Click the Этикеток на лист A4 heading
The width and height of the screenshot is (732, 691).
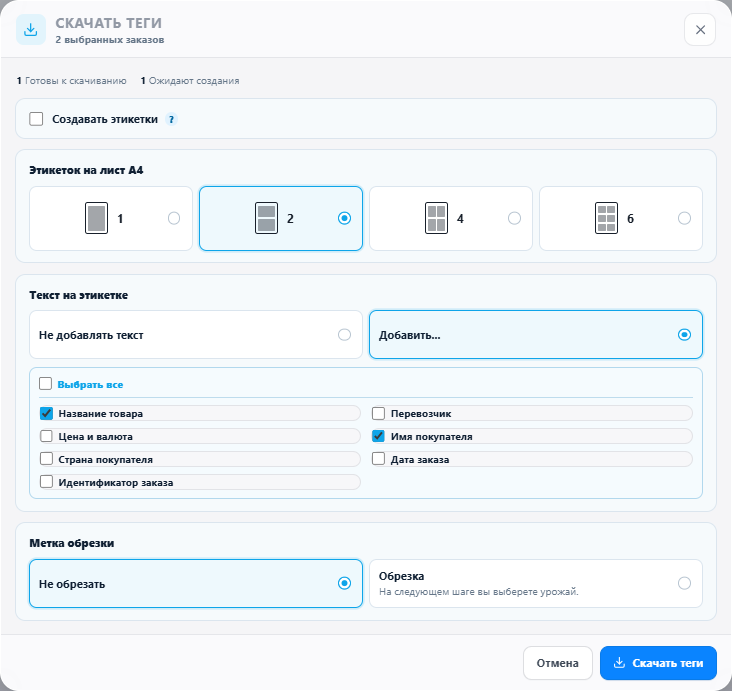click(86, 170)
